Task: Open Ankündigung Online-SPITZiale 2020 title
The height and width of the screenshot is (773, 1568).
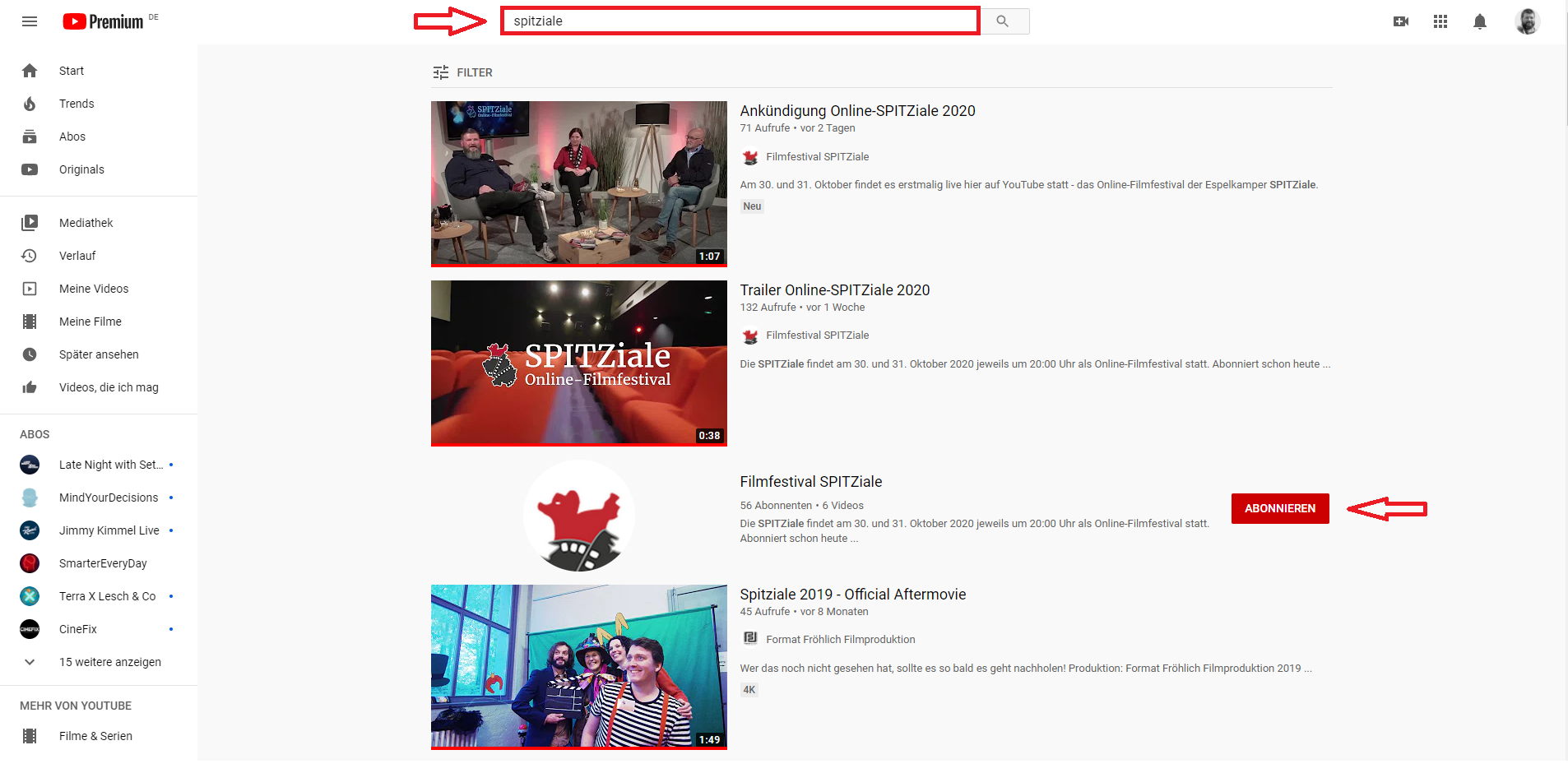Action: (857, 111)
